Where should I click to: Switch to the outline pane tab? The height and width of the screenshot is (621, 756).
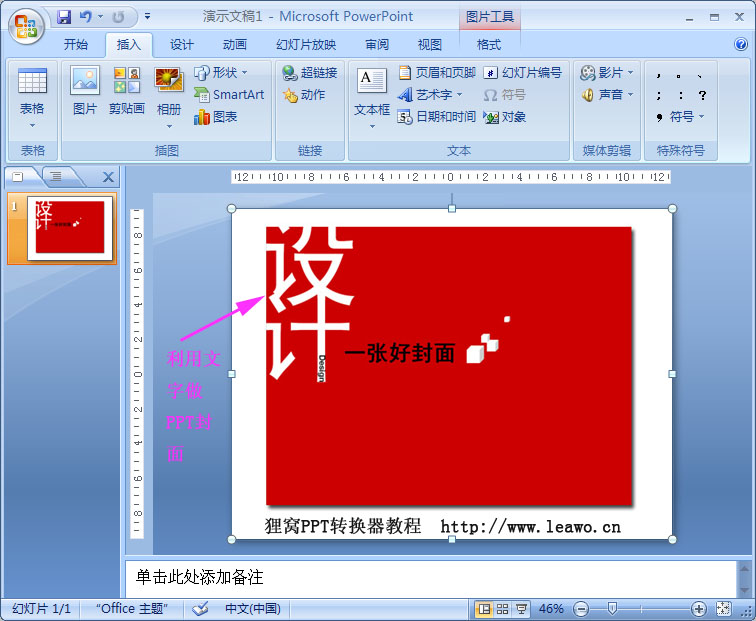coord(56,176)
